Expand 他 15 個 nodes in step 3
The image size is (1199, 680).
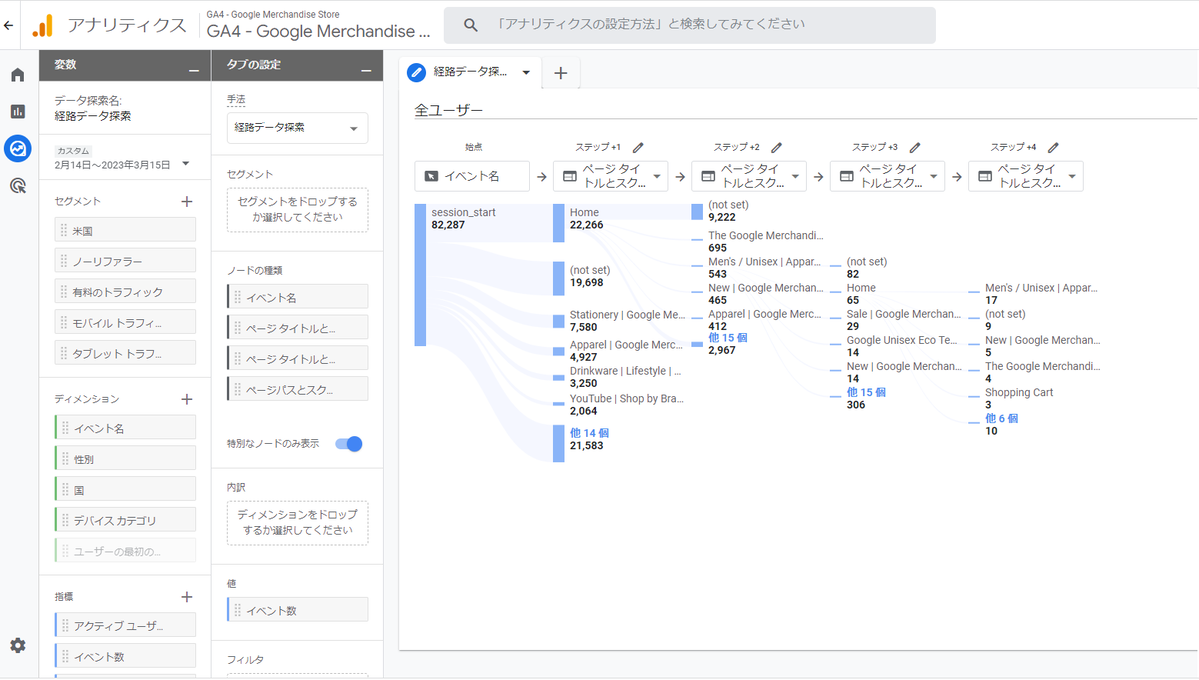[866, 392]
